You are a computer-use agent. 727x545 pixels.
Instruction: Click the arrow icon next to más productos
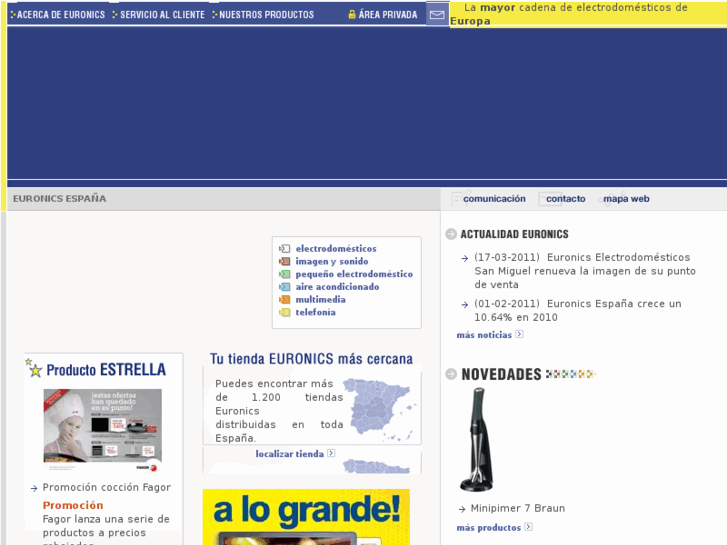(x=528, y=527)
